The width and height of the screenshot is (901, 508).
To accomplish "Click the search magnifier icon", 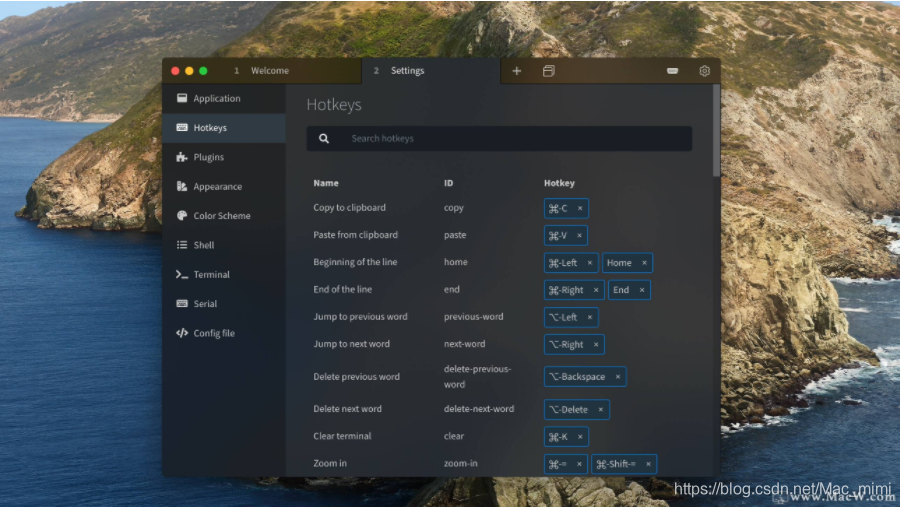I will pyautogui.click(x=324, y=138).
